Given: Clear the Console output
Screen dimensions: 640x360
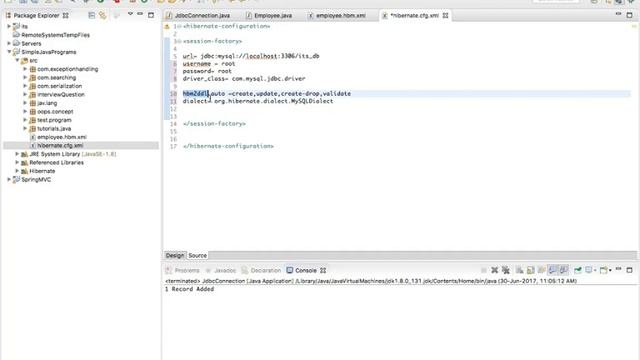Looking at the screenshot, I should [x=519, y=270].
